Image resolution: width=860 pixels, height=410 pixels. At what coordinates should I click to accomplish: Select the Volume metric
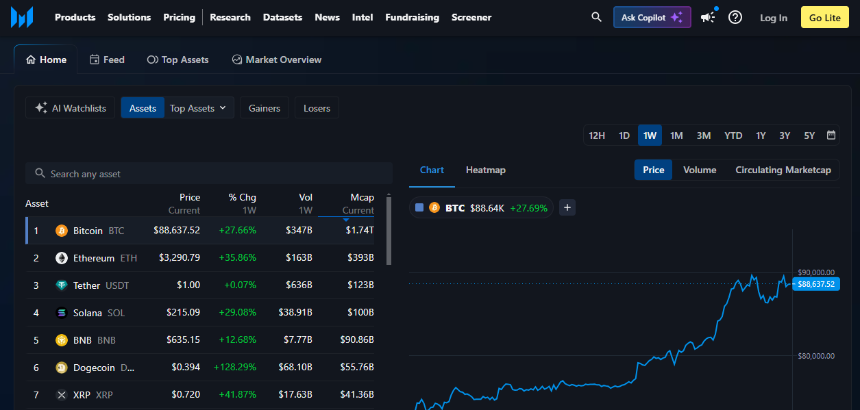click(x=699, y=170)
